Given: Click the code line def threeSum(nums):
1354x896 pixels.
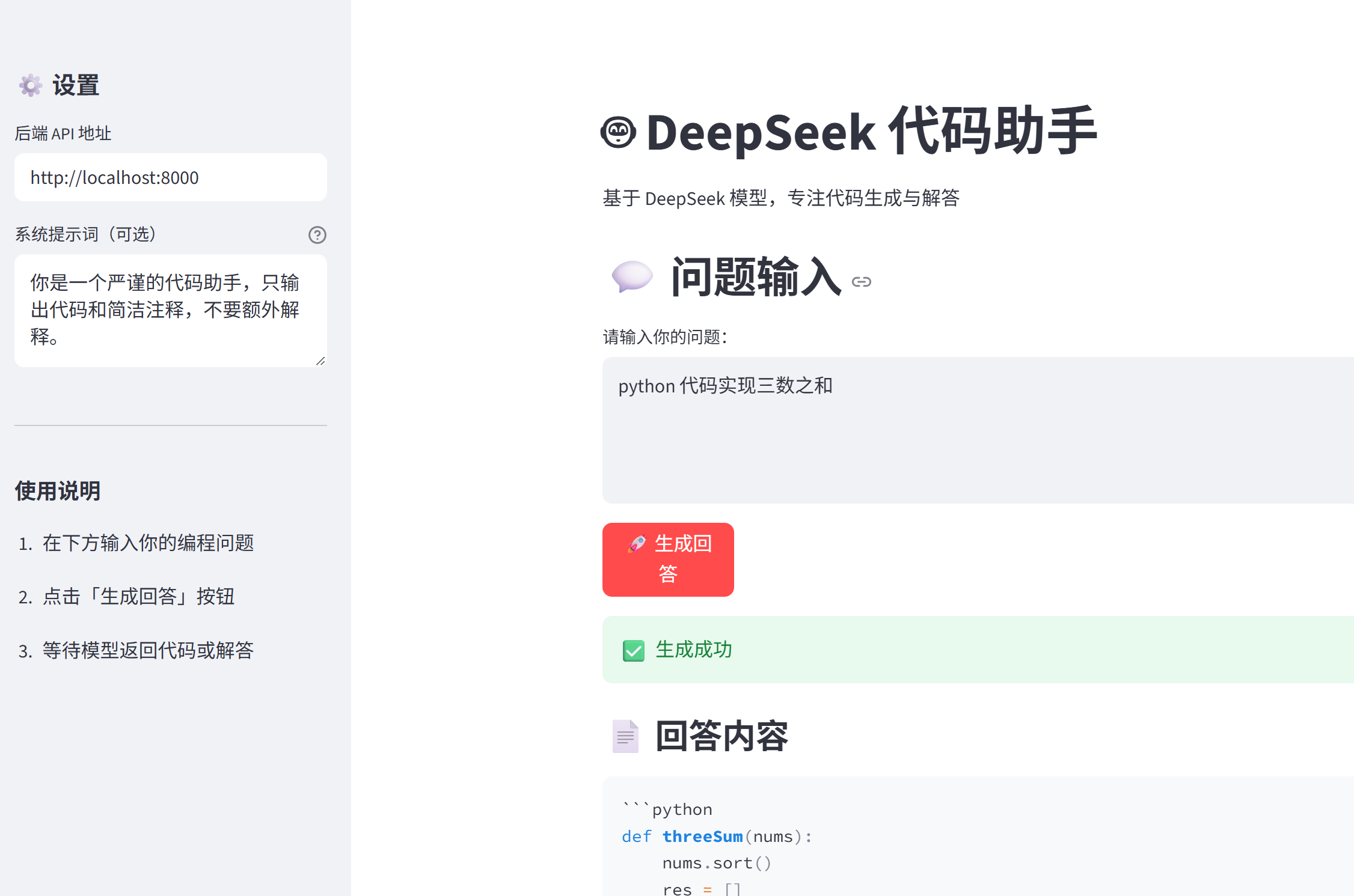Looking at the screenshot, I should [x=717, y=837].
